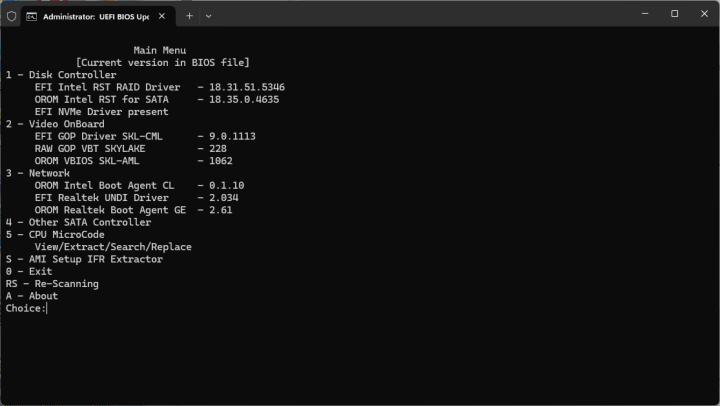Click '[Current version in BIOS file]' text

[163, 62]
